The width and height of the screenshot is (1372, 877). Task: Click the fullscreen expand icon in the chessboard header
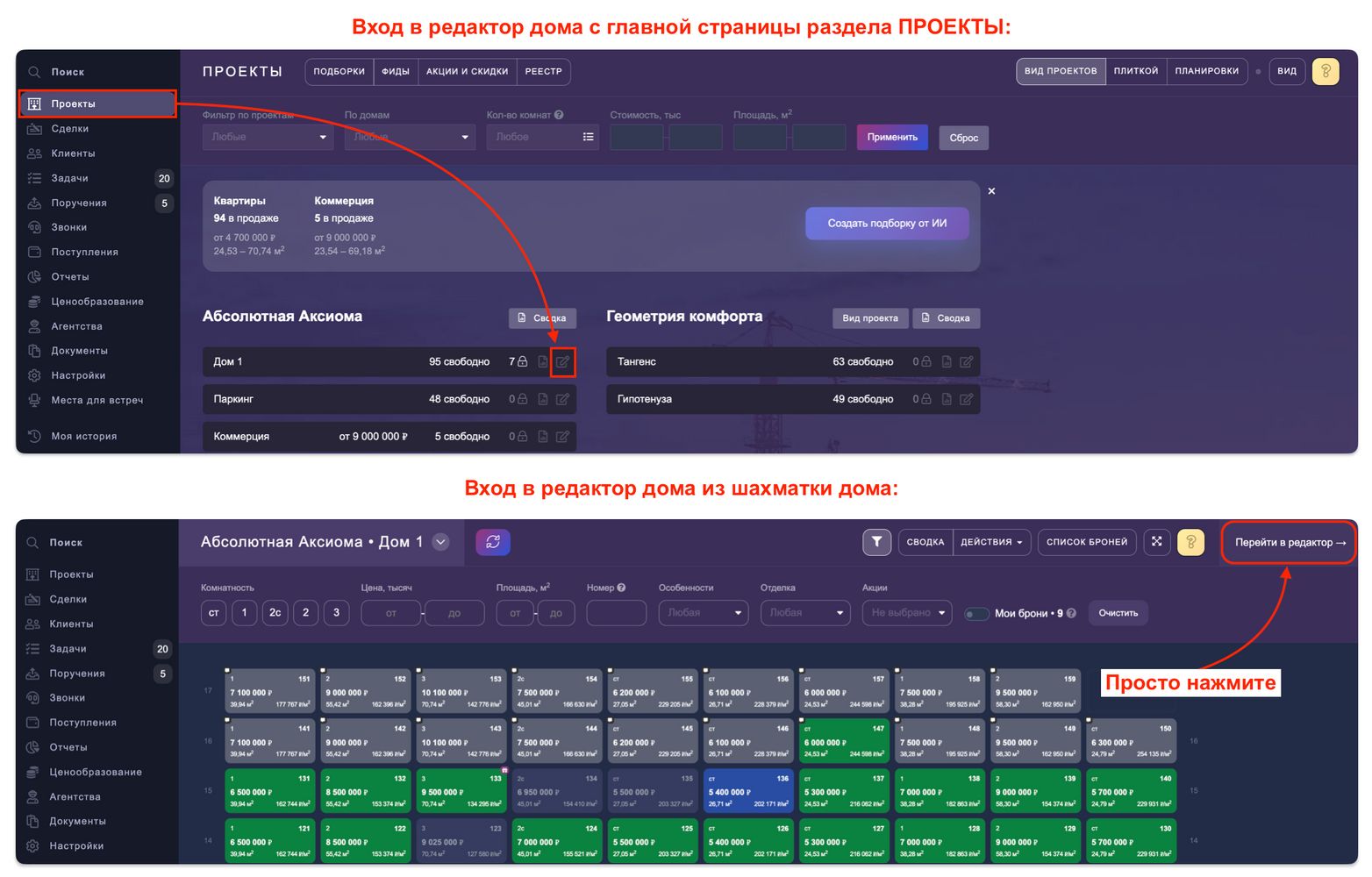pyautogui.click(x=1157, y=542)
